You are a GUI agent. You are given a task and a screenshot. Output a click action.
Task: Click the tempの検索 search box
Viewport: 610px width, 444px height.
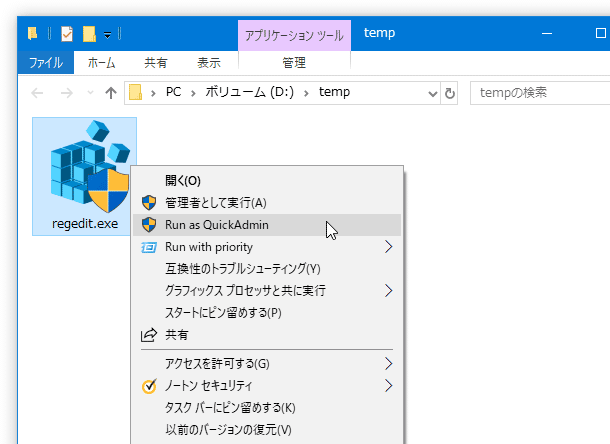point(540,93)
